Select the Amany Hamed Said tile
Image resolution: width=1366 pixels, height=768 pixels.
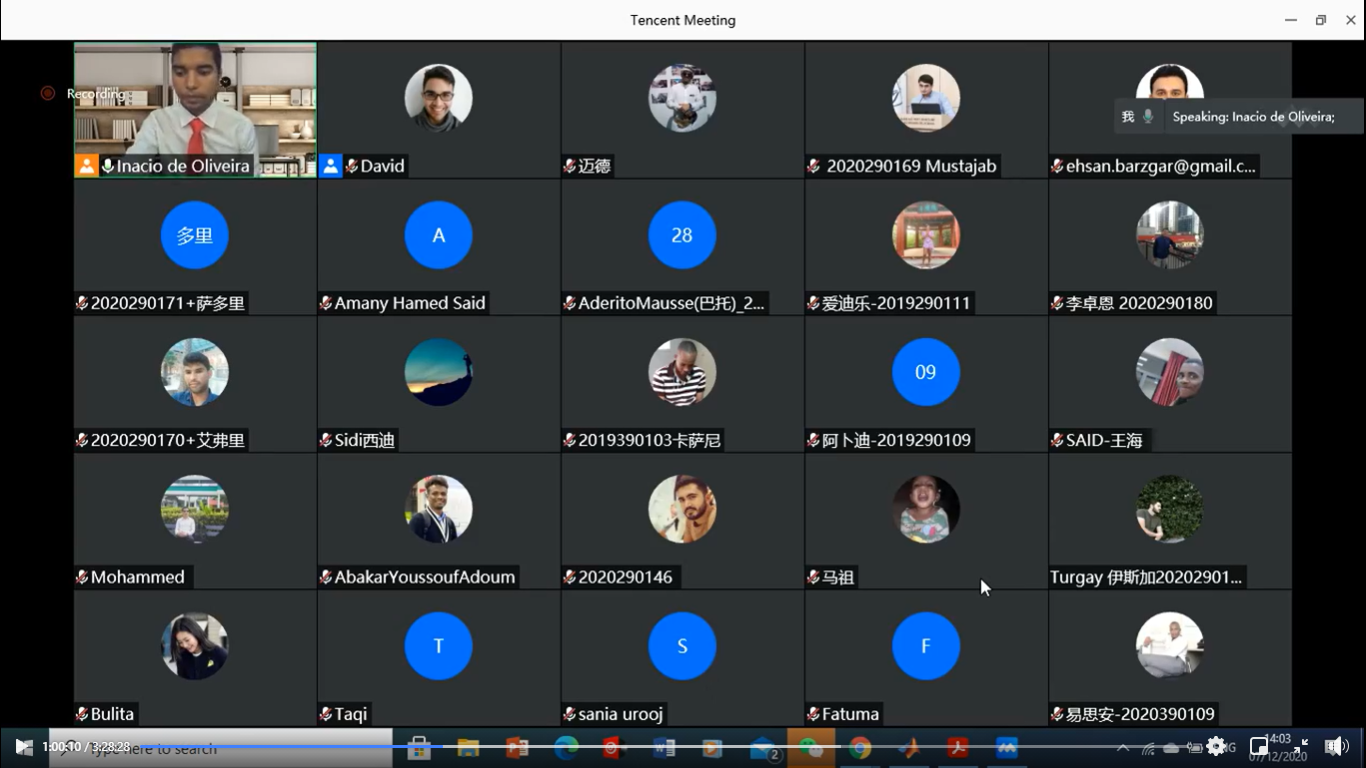[x=438, y=247]
